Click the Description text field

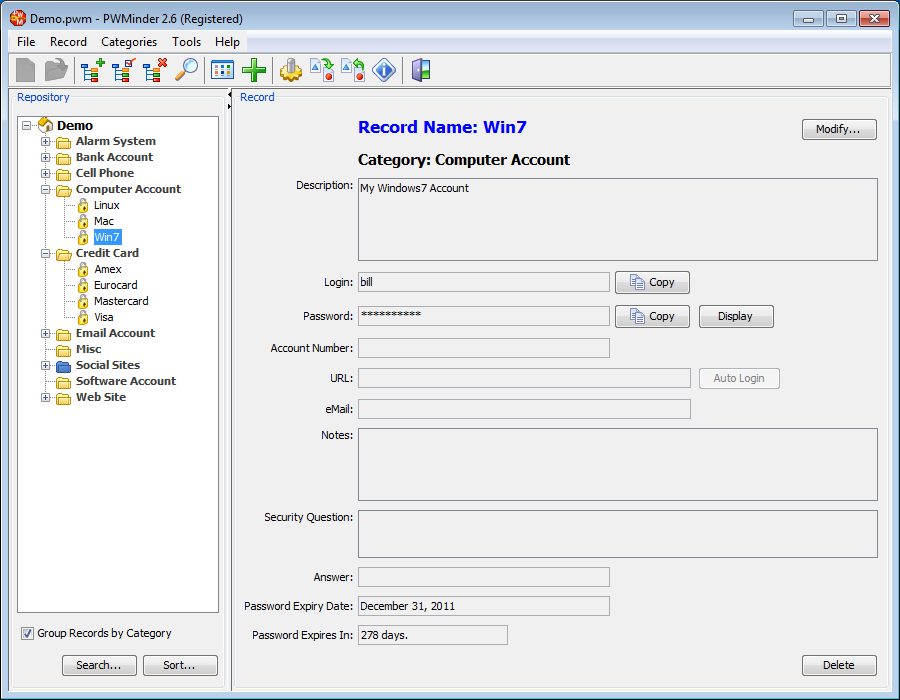(617, 219)
